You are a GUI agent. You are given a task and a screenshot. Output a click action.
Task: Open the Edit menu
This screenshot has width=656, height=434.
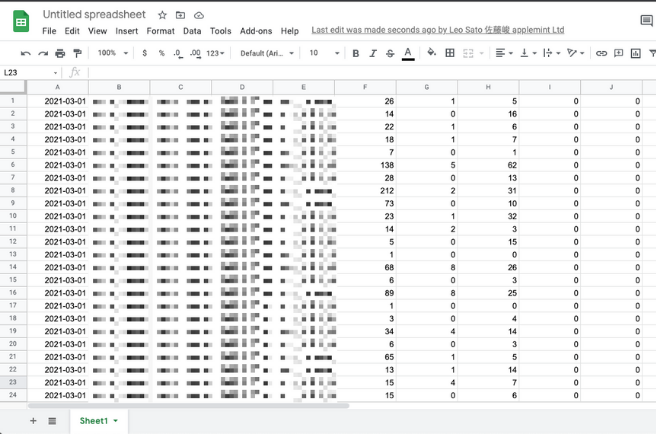pyautogui.click(x=72, y=31)
